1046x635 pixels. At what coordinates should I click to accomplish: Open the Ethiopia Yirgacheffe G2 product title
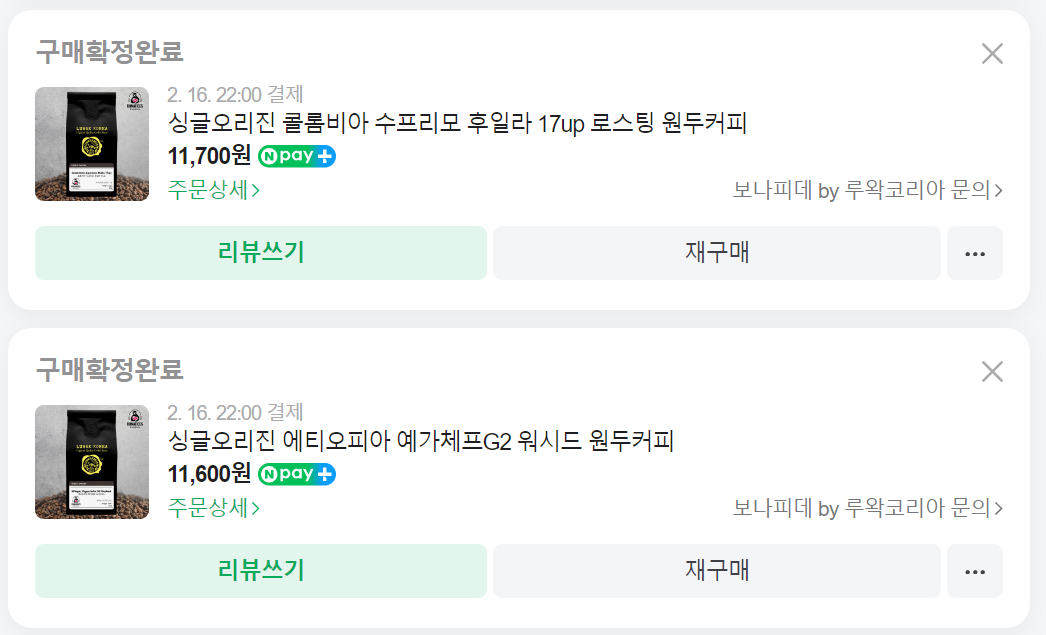(x=421, y=441)
